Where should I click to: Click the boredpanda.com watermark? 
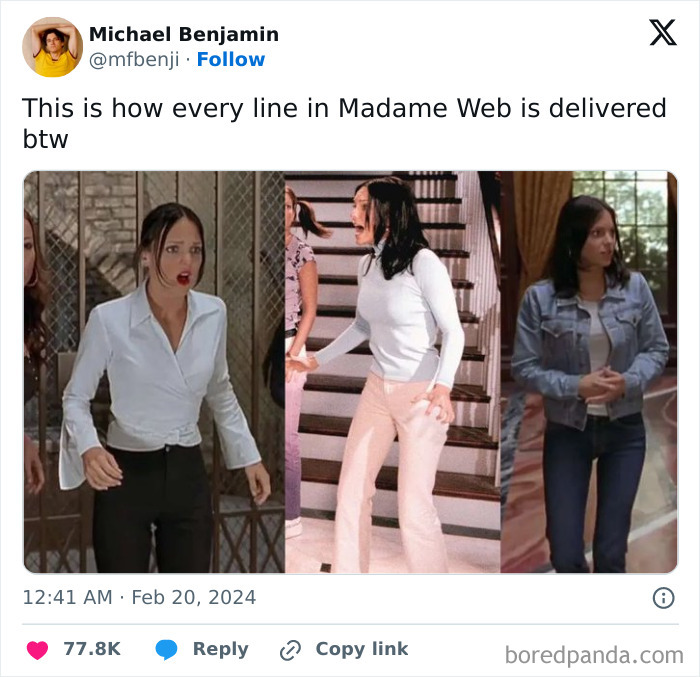click(x=594, y=656)
